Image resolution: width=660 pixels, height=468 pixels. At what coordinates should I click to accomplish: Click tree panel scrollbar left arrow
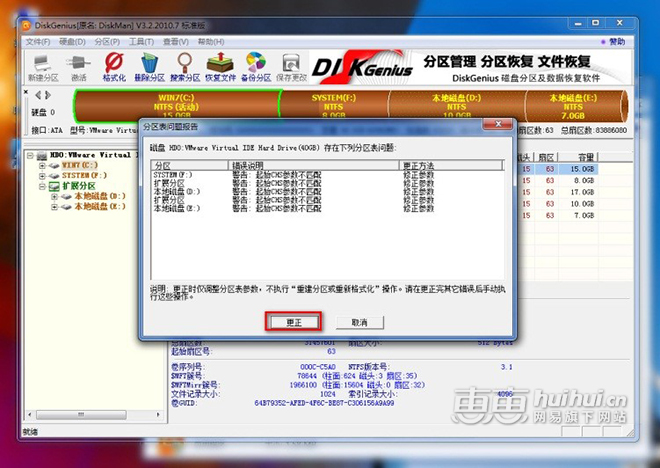tap(29, 415)
